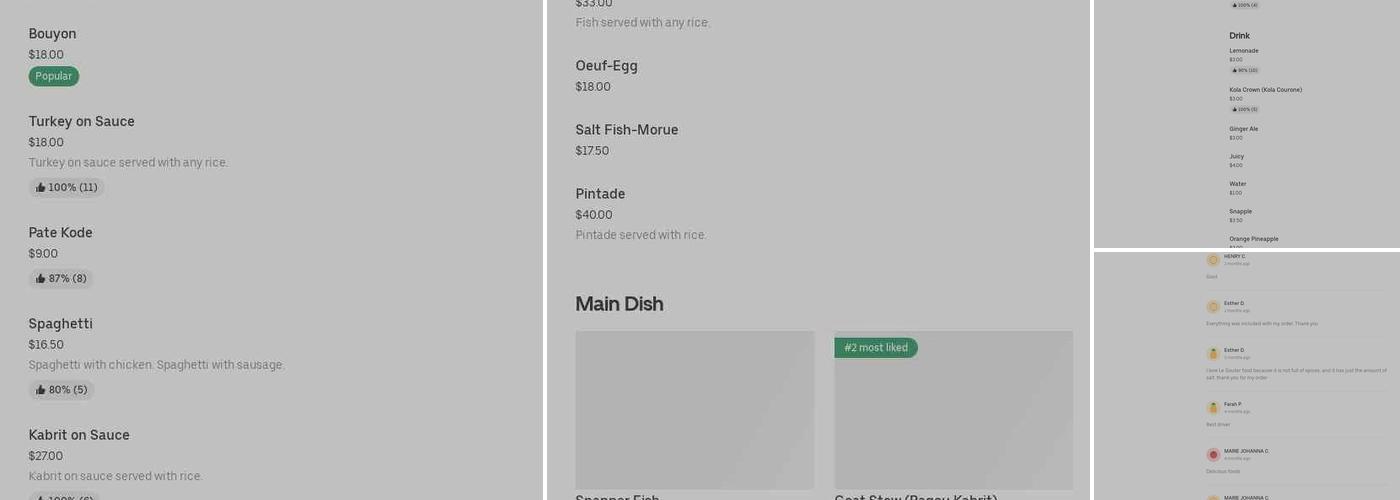
Task: Click the red avatar beside MARIE JOHANNA C.
Action: pyautogui.click(x=1213, y=455)
